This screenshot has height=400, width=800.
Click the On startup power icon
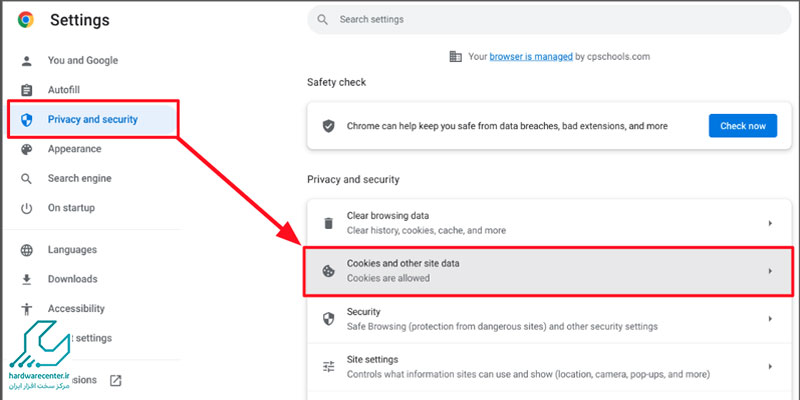click(x=26, y=208)
